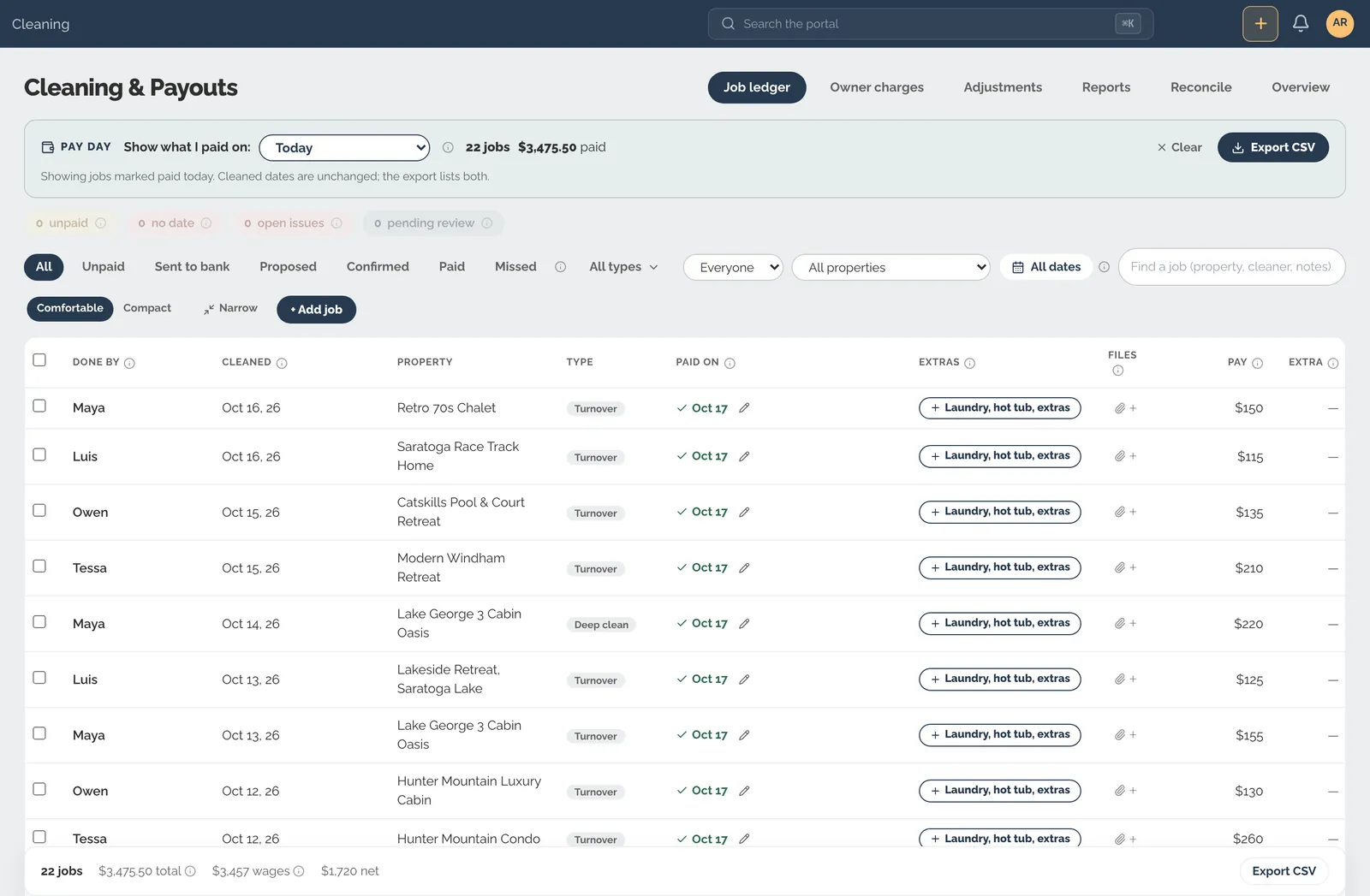This screenshot has height=896, width=1370.
Task: Show info about the Paid On column
Action: point(730,363)
